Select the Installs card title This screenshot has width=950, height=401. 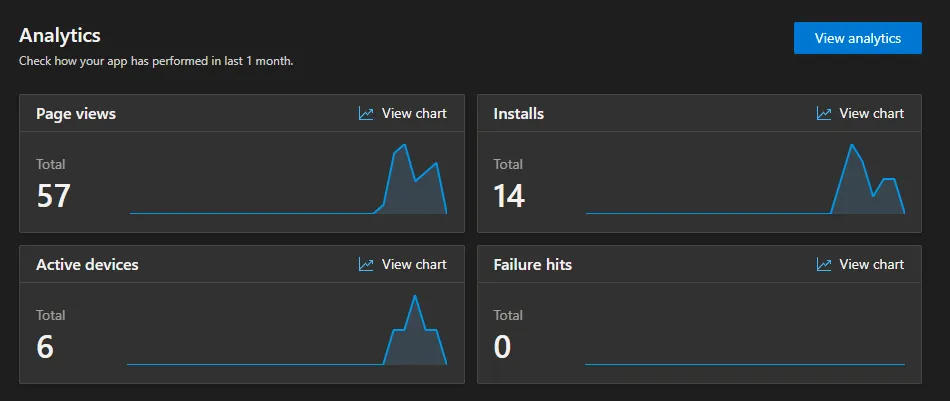(x=519, y=114)
